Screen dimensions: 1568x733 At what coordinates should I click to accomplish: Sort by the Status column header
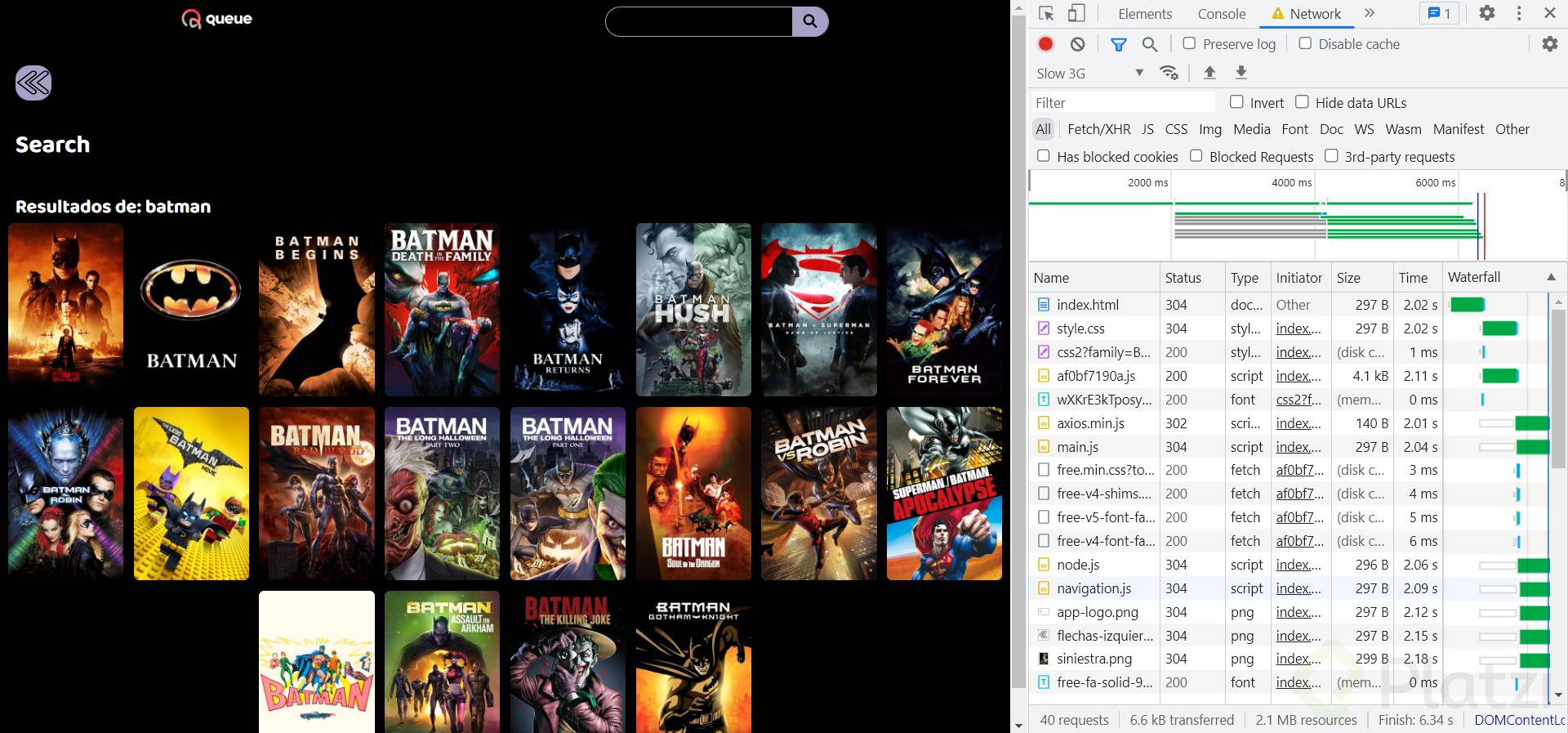coord(1192,278)
